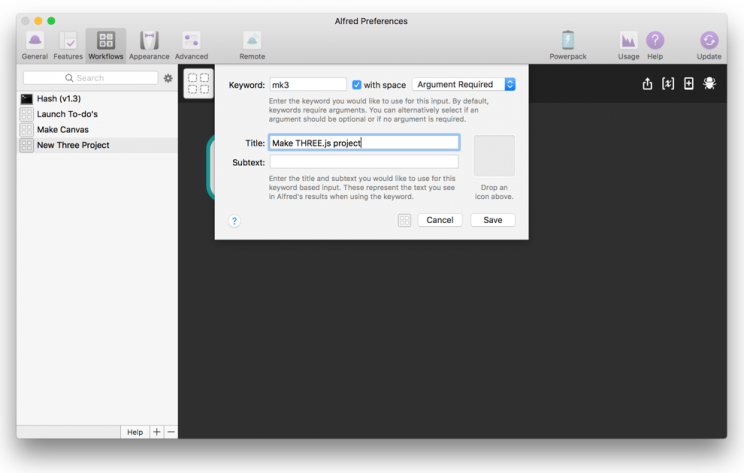Viewport: 744px width, 473px height.
Task: Click the Hash workflow terminal icon
Action: [27, 99]
